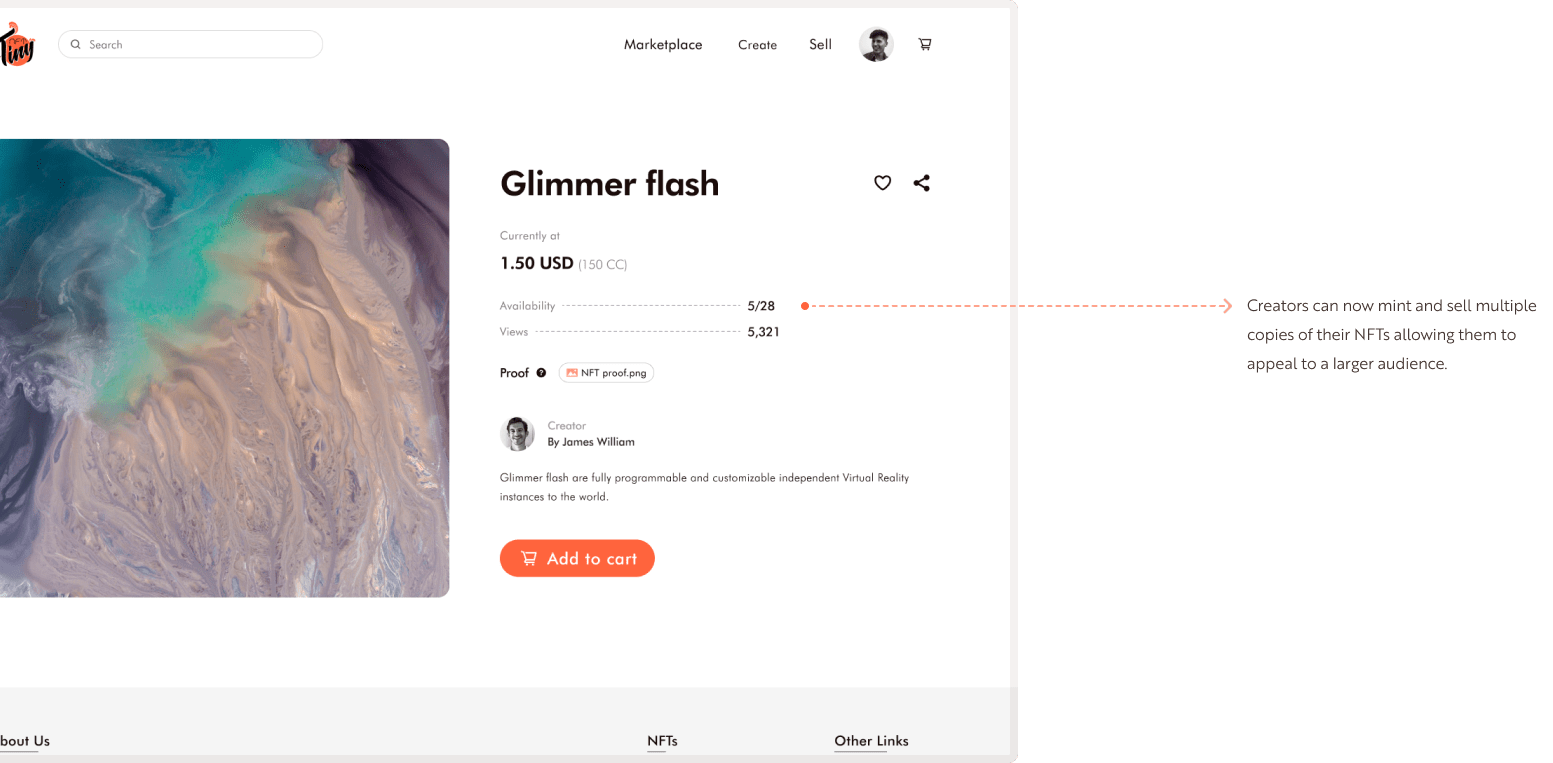Click the 5/28 availability value
1553x763 pixels.
pos(761,306)
